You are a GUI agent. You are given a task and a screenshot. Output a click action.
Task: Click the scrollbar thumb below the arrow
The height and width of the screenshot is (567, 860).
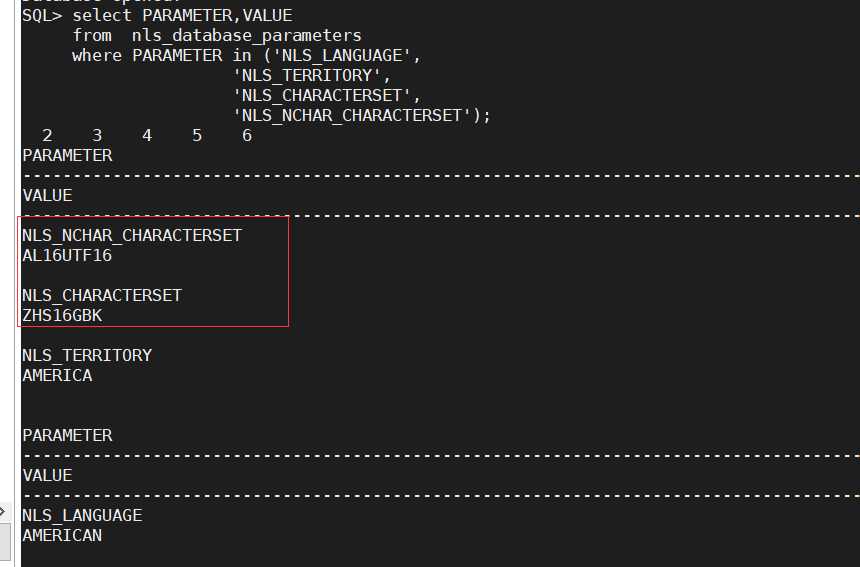click(x=5, y=541)
